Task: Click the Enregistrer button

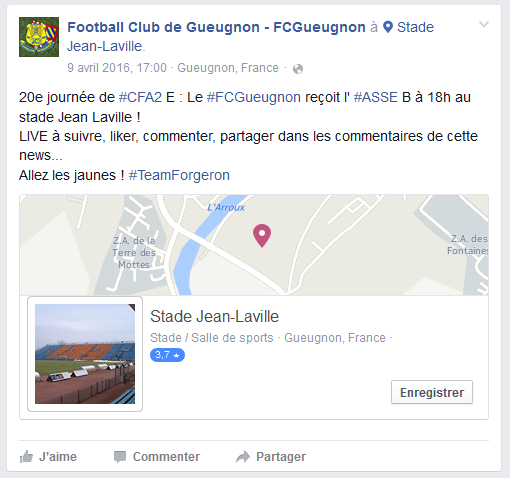Action: [x=432, y=392]
